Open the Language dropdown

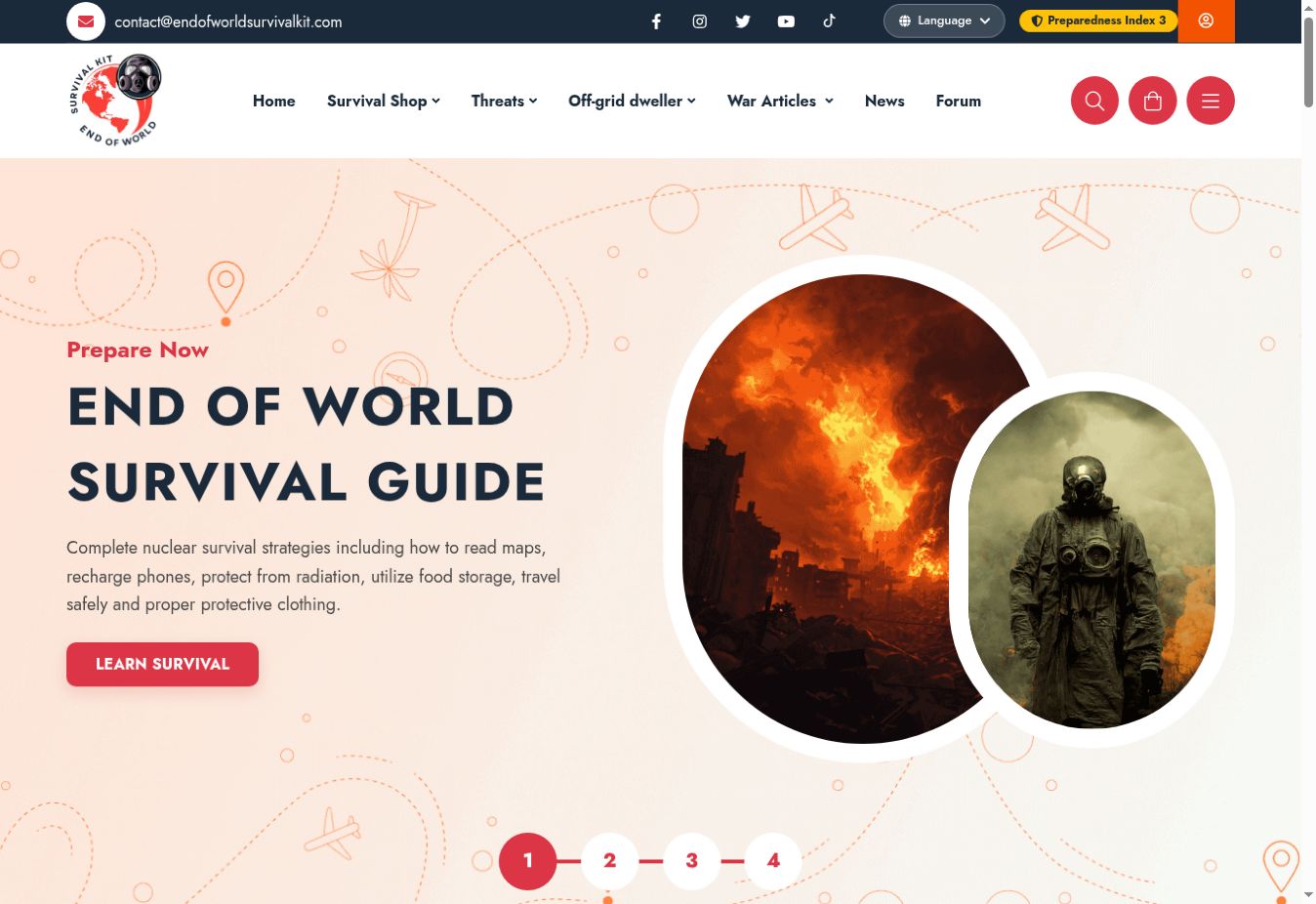tap(944, 21)
